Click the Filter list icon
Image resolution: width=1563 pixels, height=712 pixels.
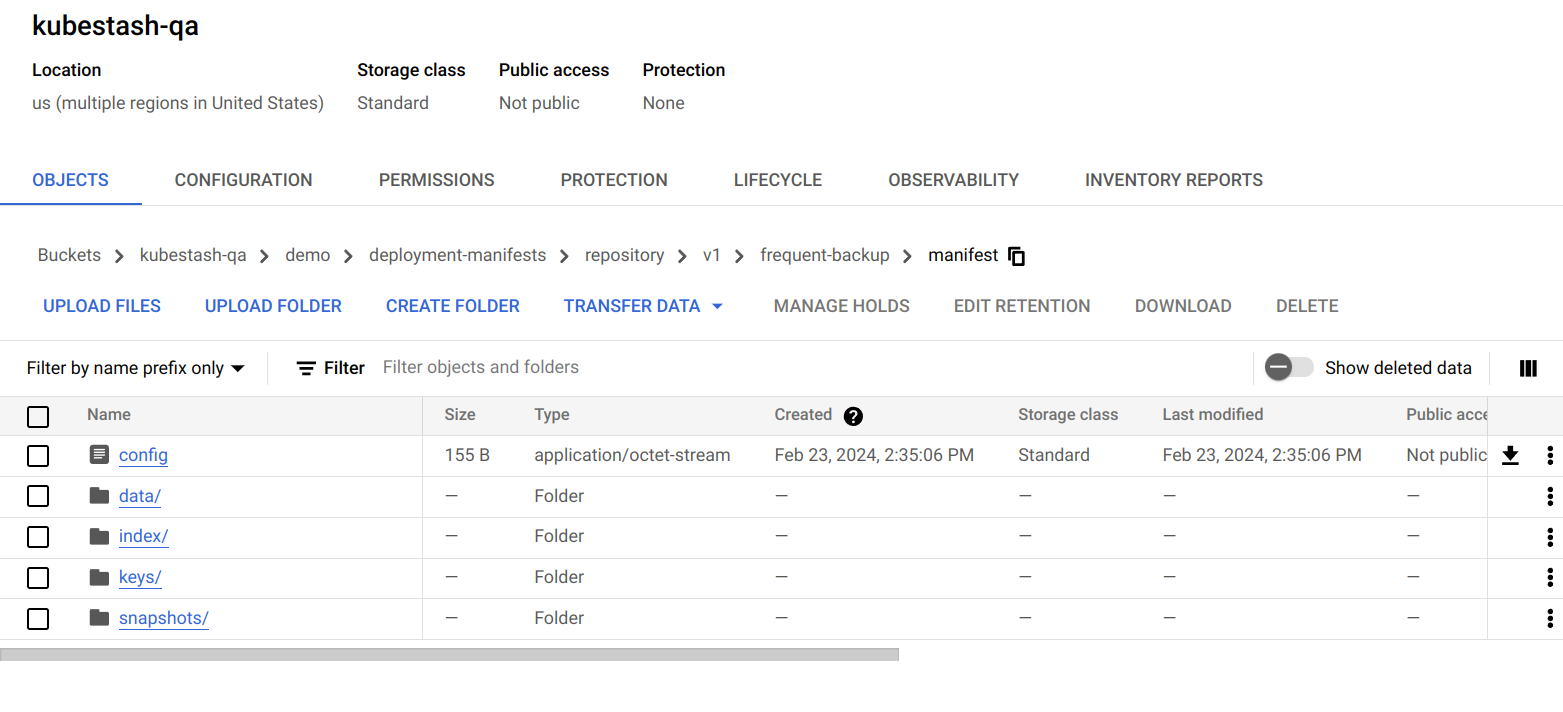pos(306,368)
